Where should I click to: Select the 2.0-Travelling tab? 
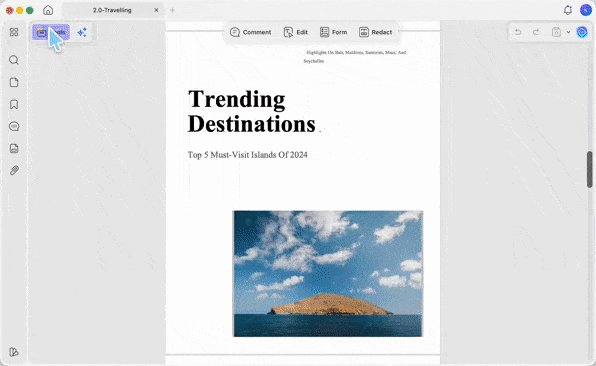[x=112, y=10]
